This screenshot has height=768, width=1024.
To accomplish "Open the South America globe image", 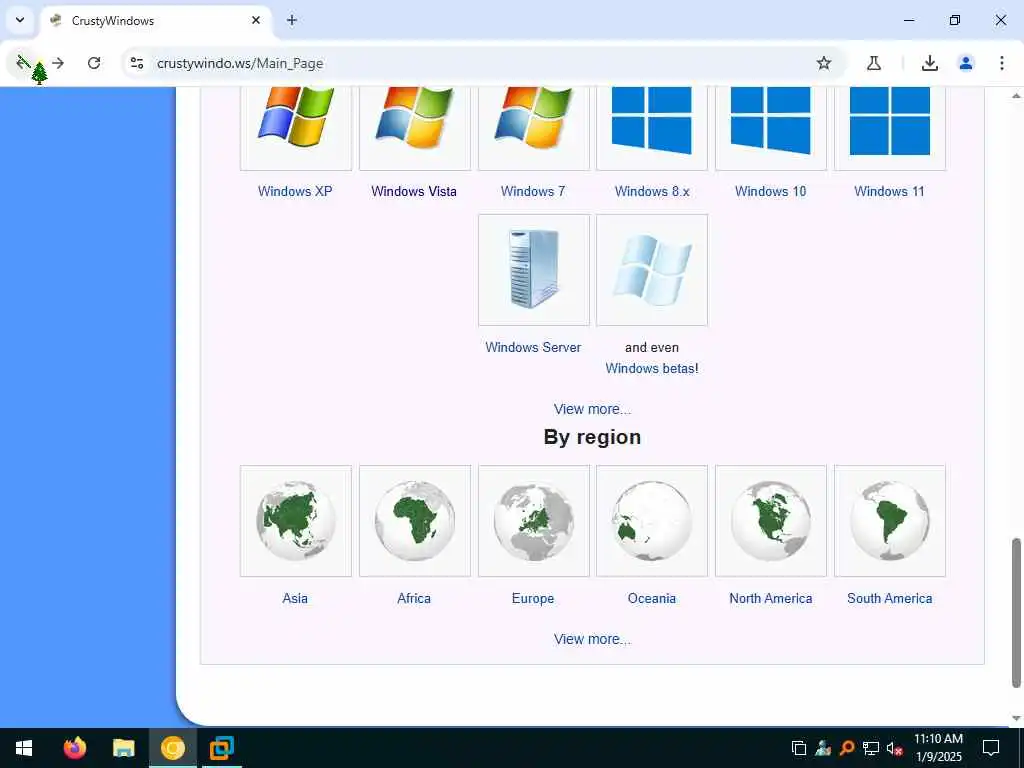I will point(889,521).
